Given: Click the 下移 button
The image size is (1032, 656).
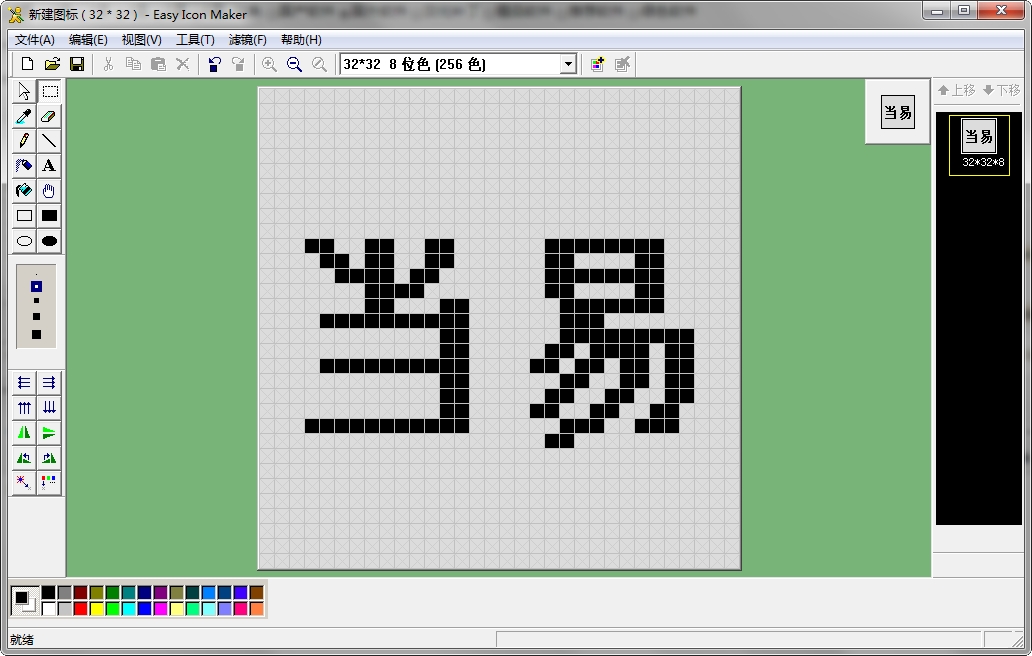Looking at the screenshot, I should coord(1001,90).
